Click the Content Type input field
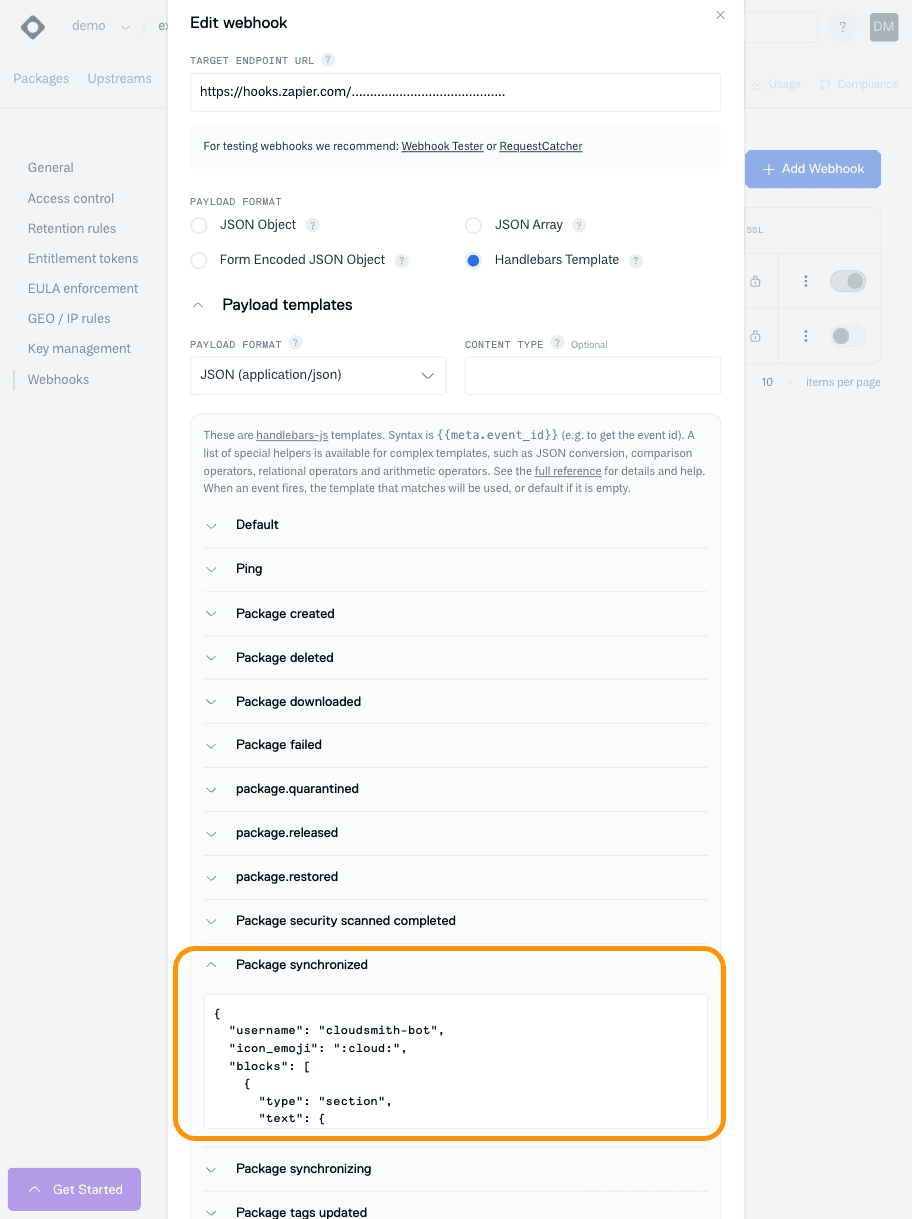Image resolution: width=912 pixels, height=1219 pixels. 592,375
